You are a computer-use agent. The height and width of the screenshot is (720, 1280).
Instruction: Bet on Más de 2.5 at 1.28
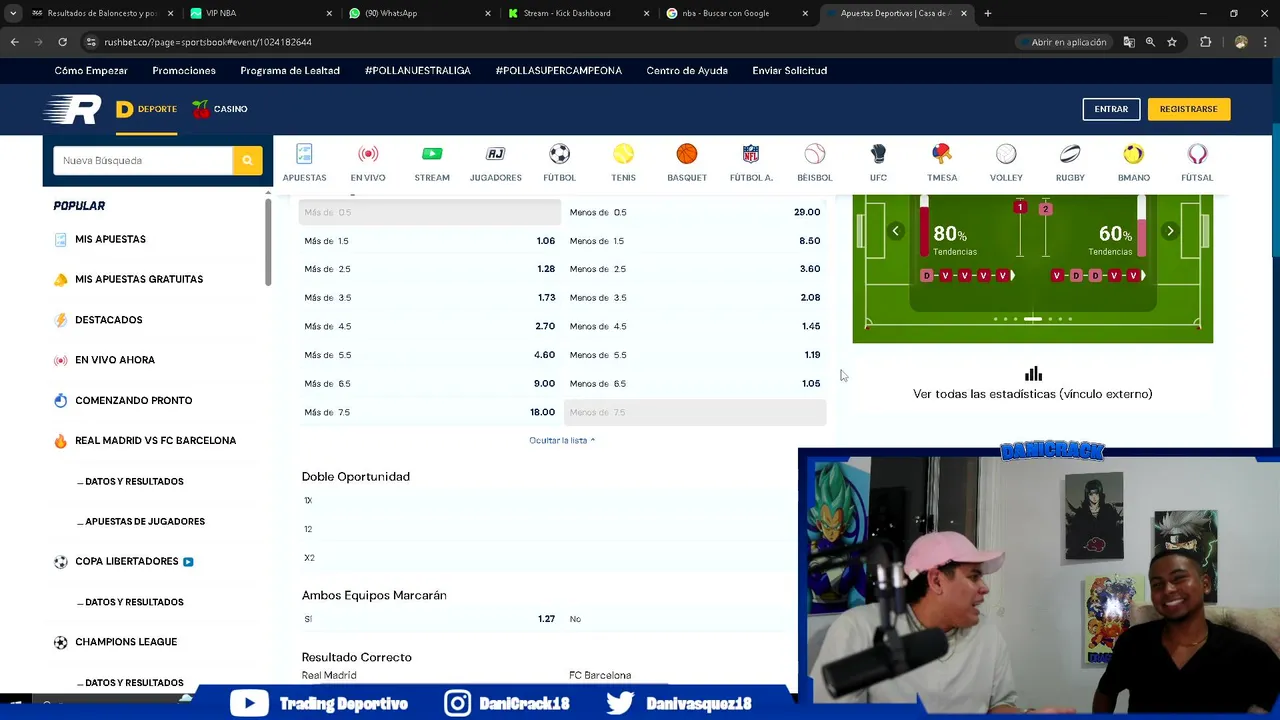point(430,269)
